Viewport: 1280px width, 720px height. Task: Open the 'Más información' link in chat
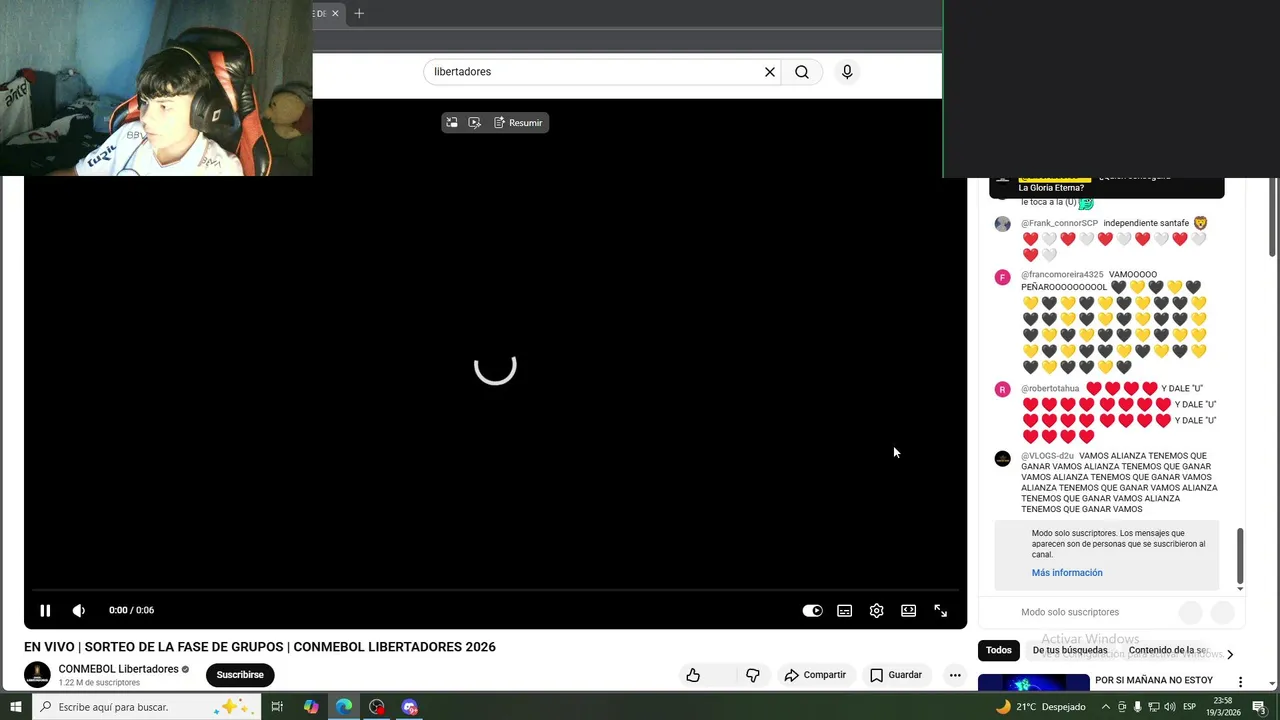coord(1067,573)
